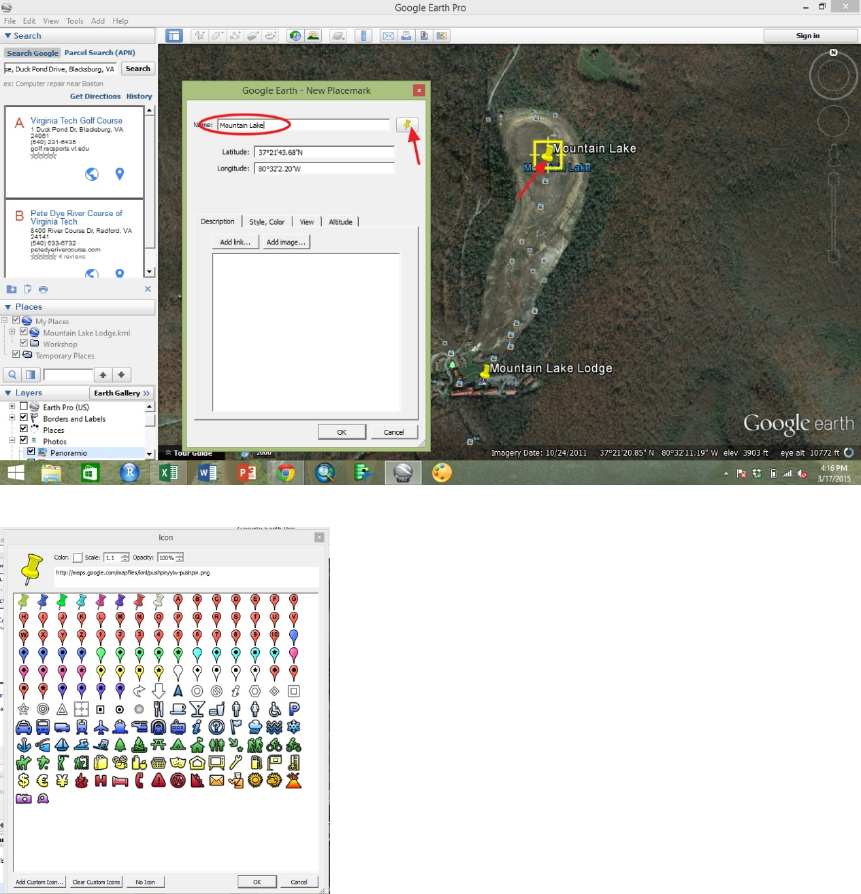Click the Search button in search panel
The width and height of the screenshot is (861, 894).
click(x=137, y=68)
